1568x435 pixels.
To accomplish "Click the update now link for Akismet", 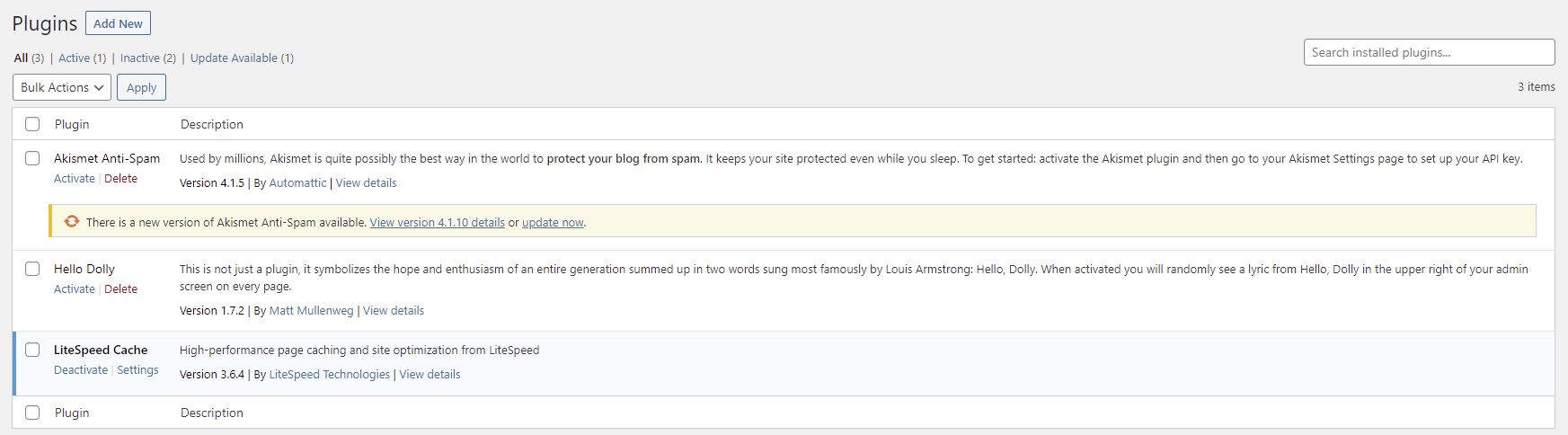I will coord(553,222).
